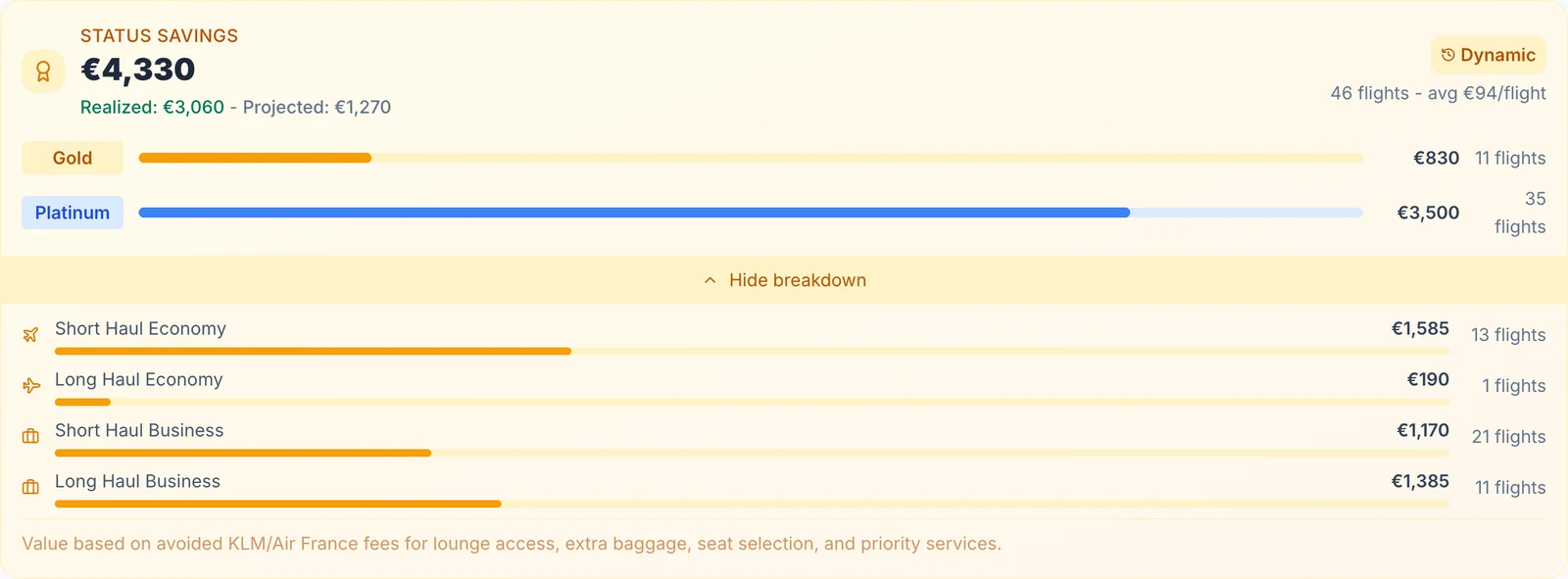The width and height of the screenshot is (1568, 579).
Task: Select the Short Haul Business row label
Action: (139, 430)
